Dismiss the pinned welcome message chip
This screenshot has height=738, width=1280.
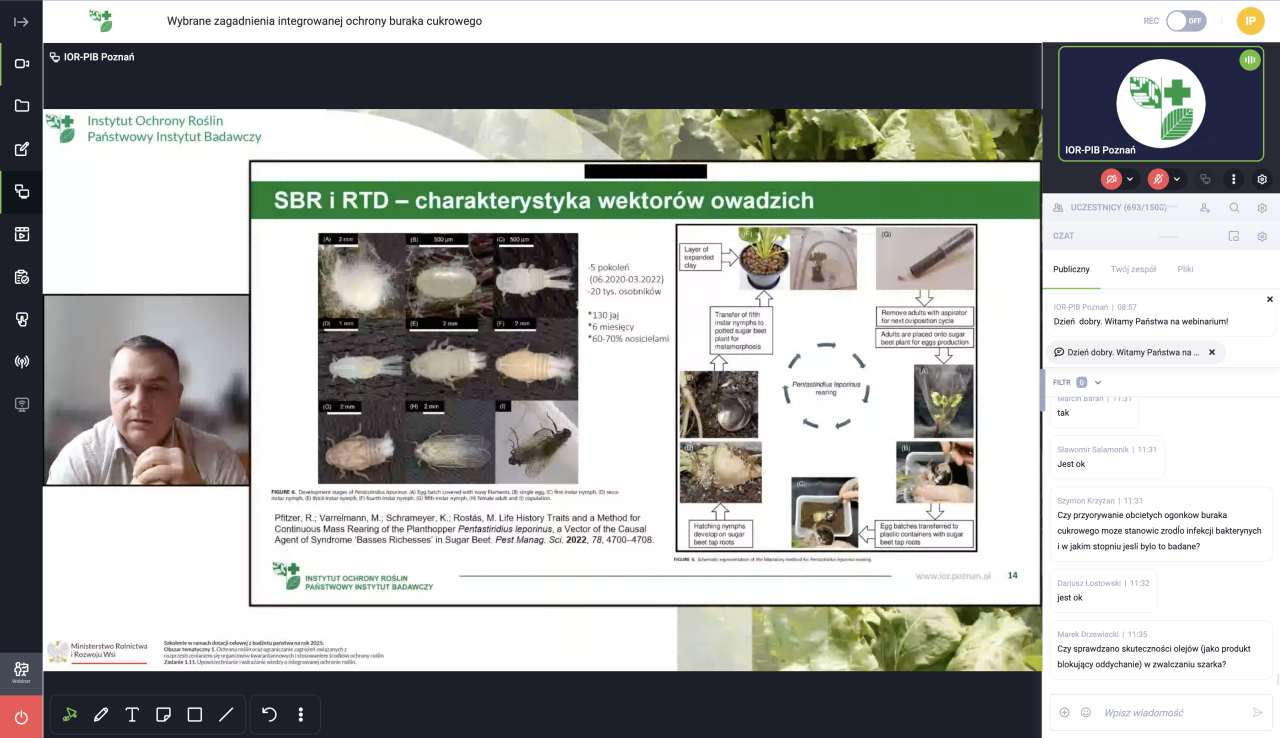coord(1212,352)
